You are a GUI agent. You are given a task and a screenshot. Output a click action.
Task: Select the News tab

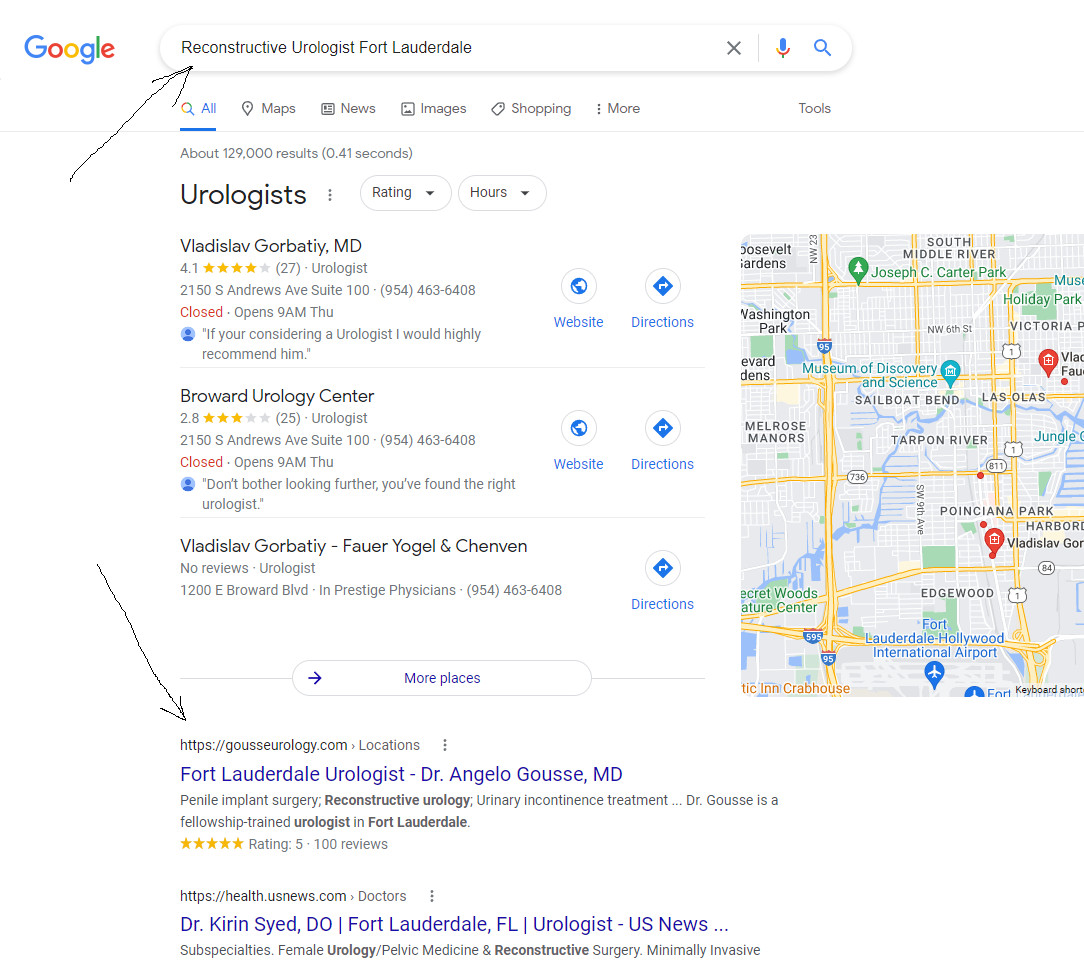348,109
